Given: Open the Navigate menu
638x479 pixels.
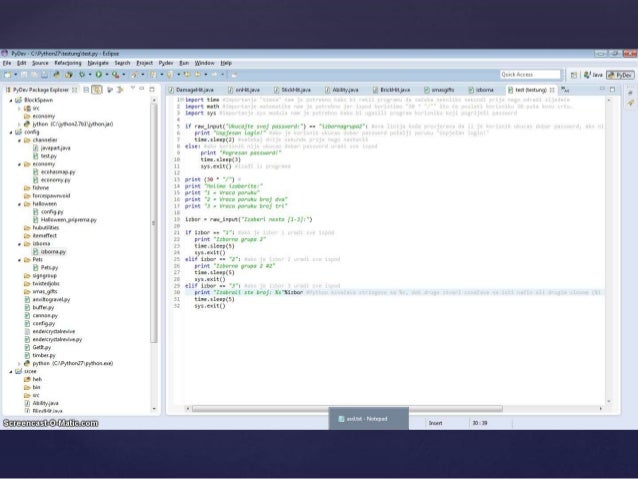Looking at the screenshot, I should (98, 63).
